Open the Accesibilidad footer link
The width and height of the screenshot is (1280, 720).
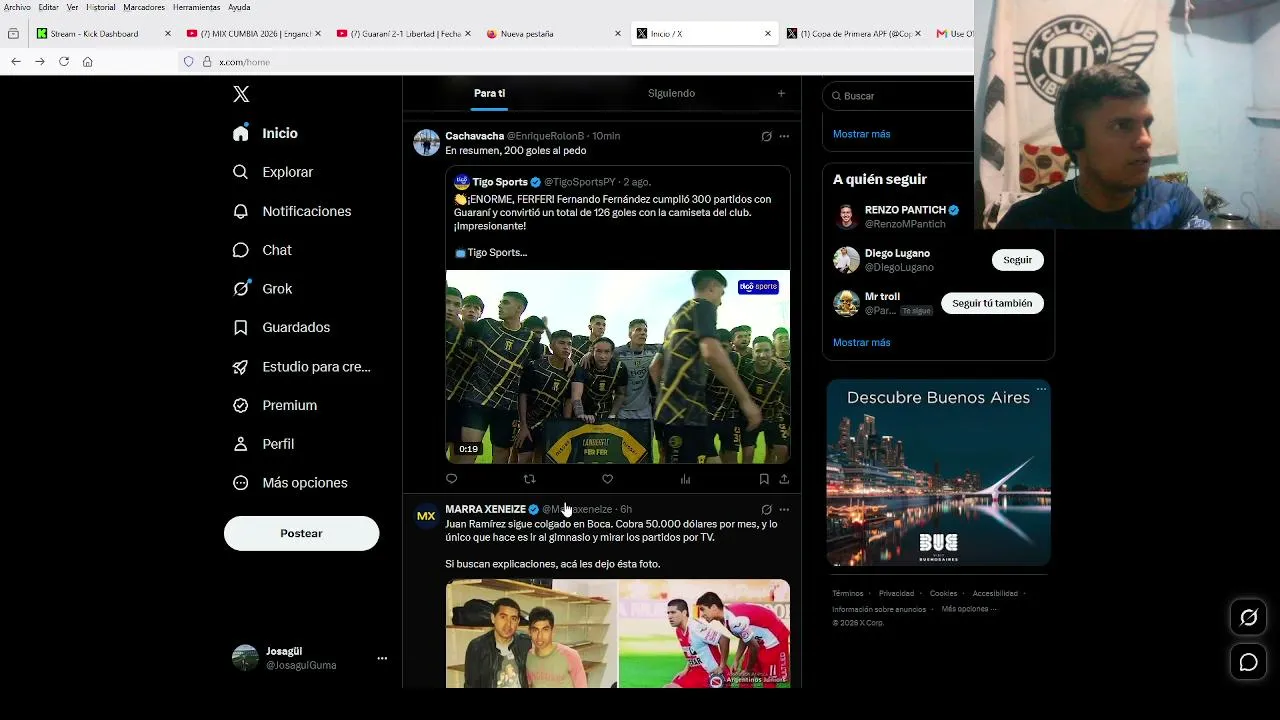pyautogui.click(x=995, y=594)
